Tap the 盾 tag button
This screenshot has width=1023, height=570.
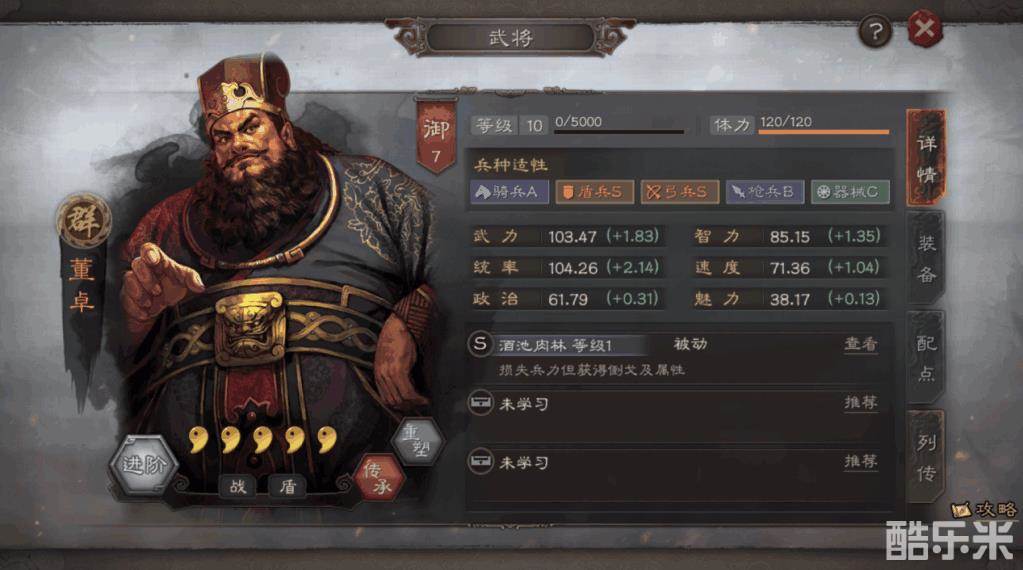(x=288, y=486)
